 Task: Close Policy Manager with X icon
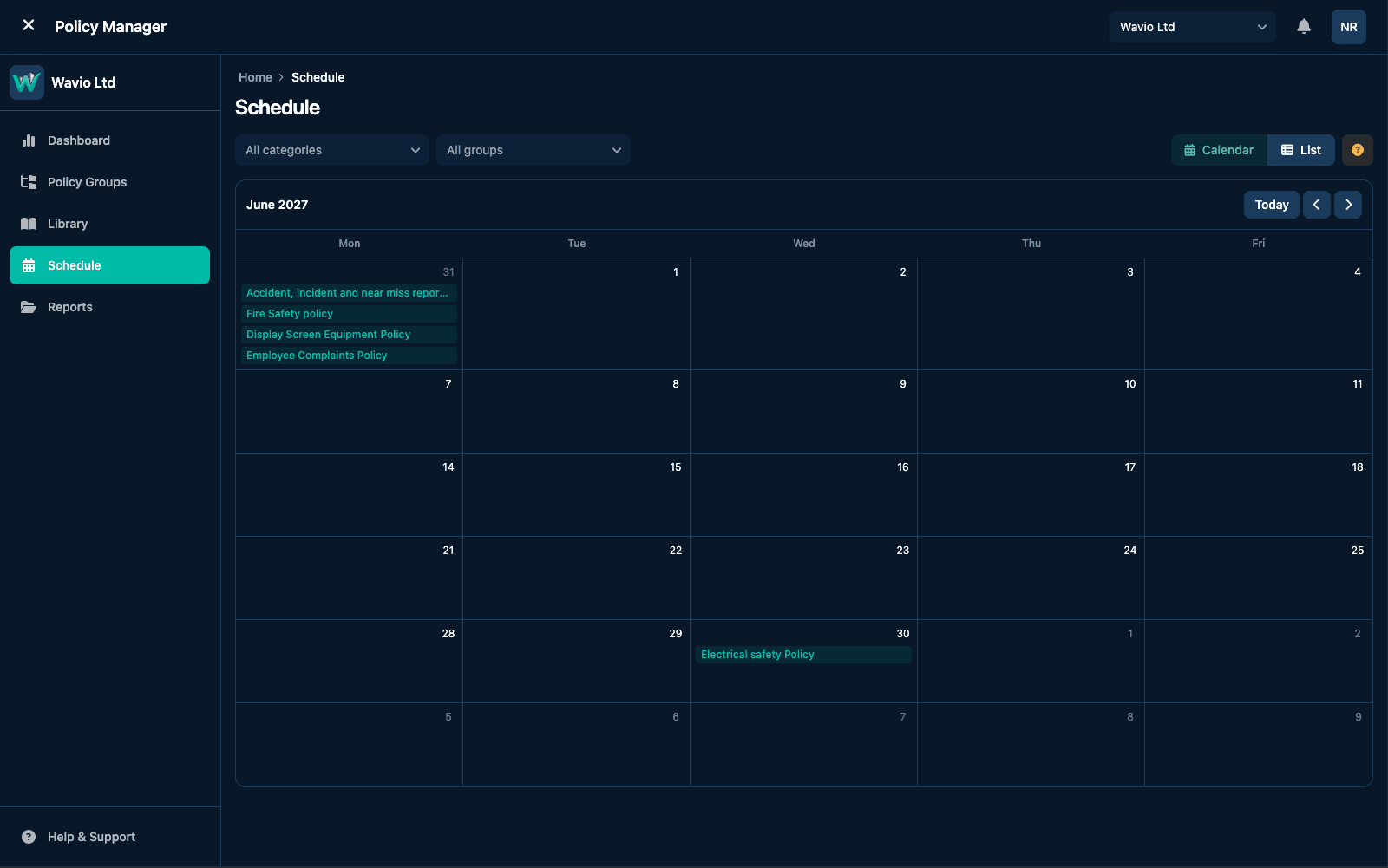29,25
